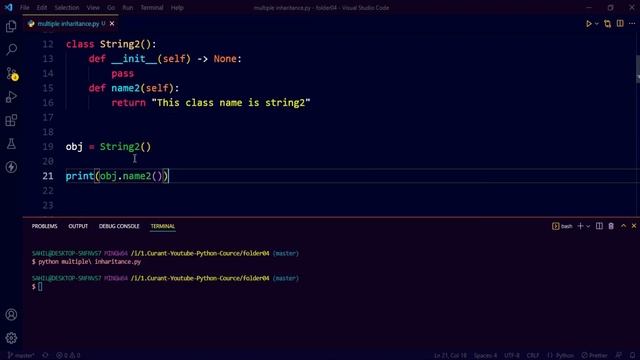This screenshot has width=640, height=360.
Task: Click the master branch in status bar
Action: 21,356
